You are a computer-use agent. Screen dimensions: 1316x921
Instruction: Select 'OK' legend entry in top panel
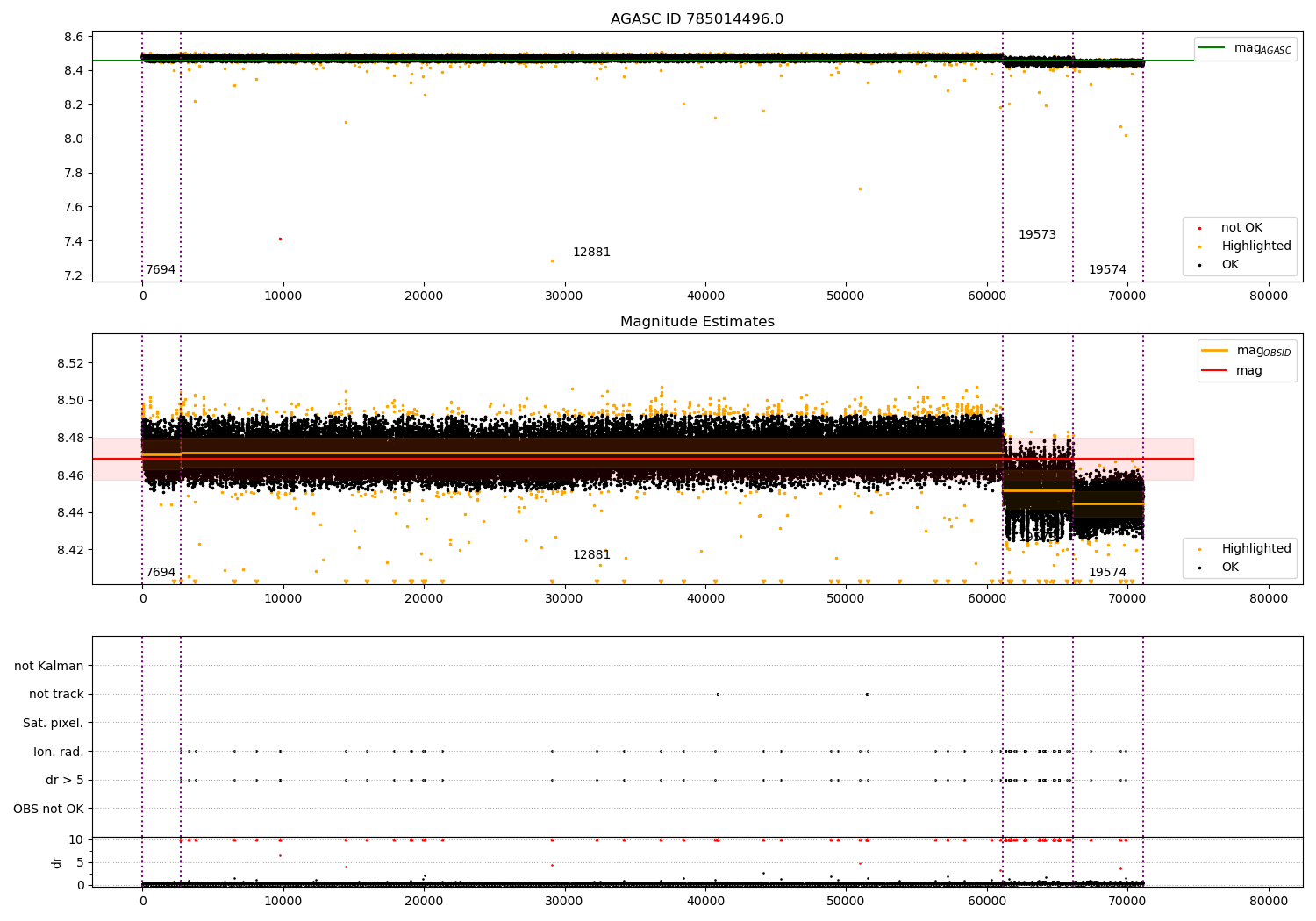tap(1230, 264)
